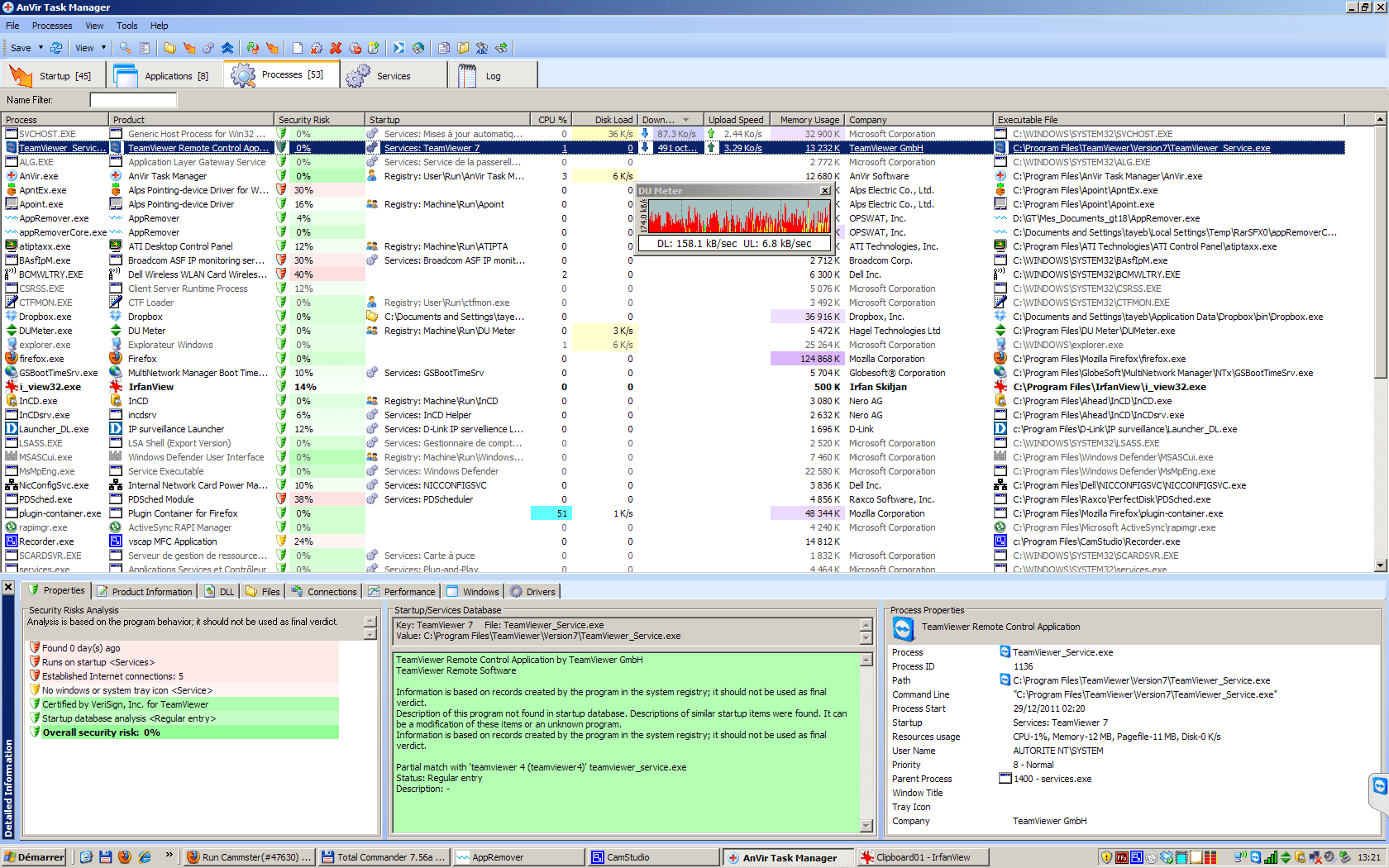
Task: Click the export arrow icon in toolbar
Action: (x=374, y=48)
